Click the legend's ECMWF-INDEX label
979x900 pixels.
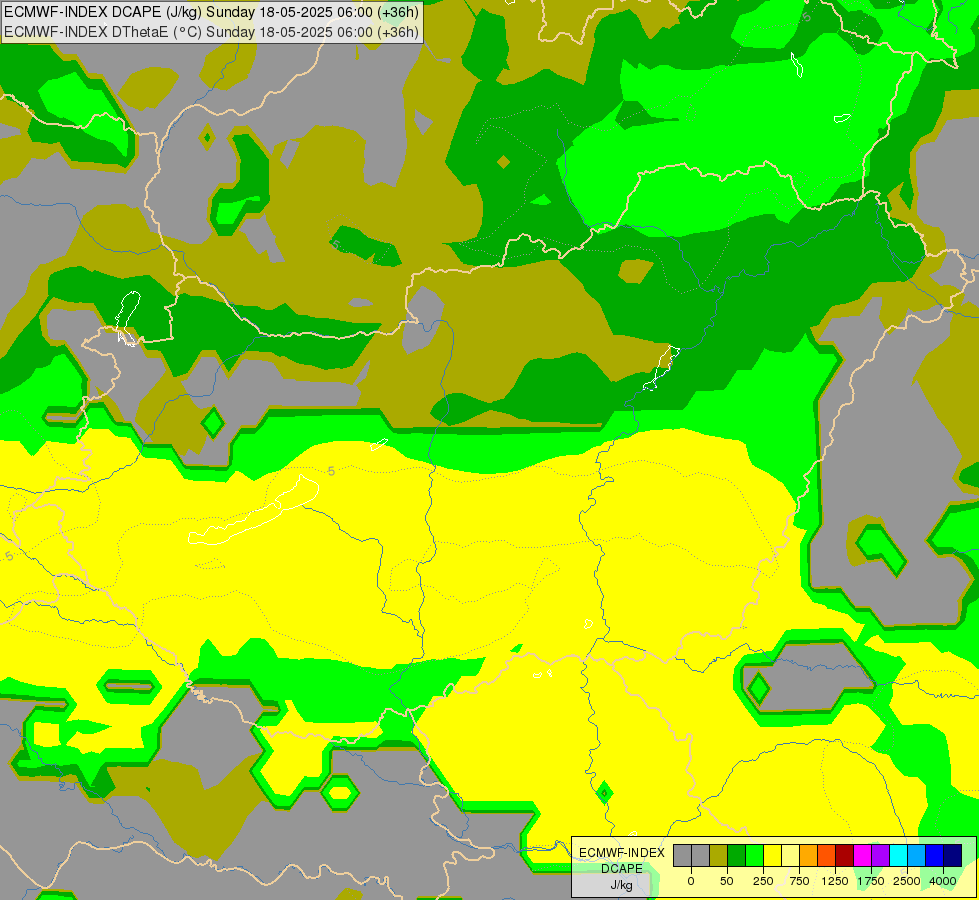622,853
